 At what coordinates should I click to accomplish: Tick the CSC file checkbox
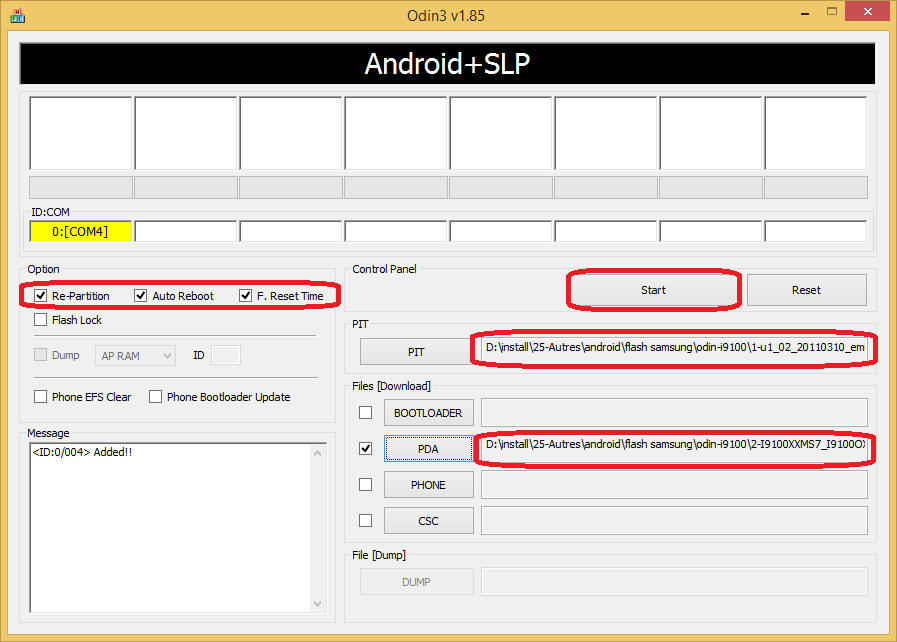point(366,520)
